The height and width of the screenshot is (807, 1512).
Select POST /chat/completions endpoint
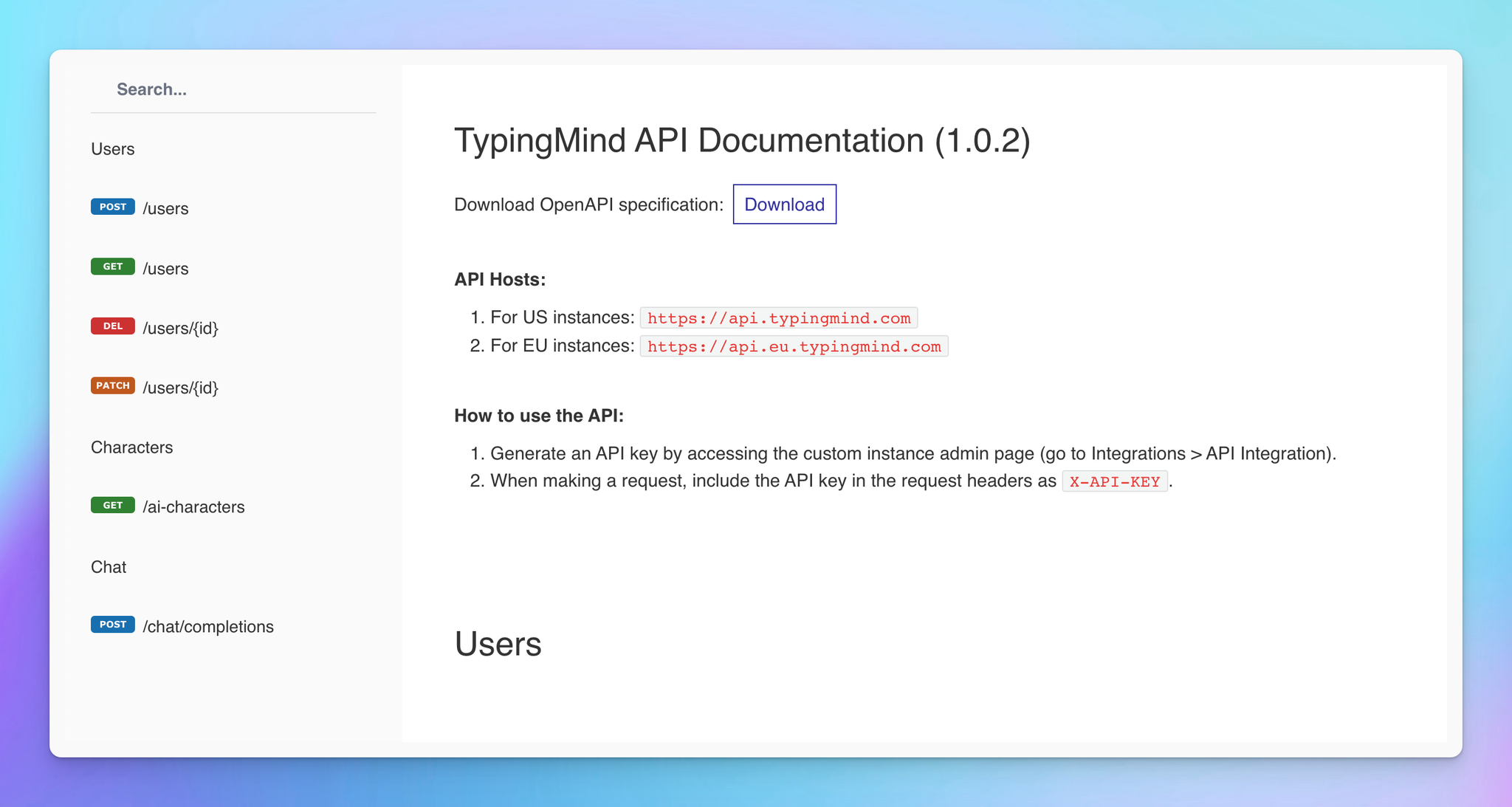tap(182, 626)
